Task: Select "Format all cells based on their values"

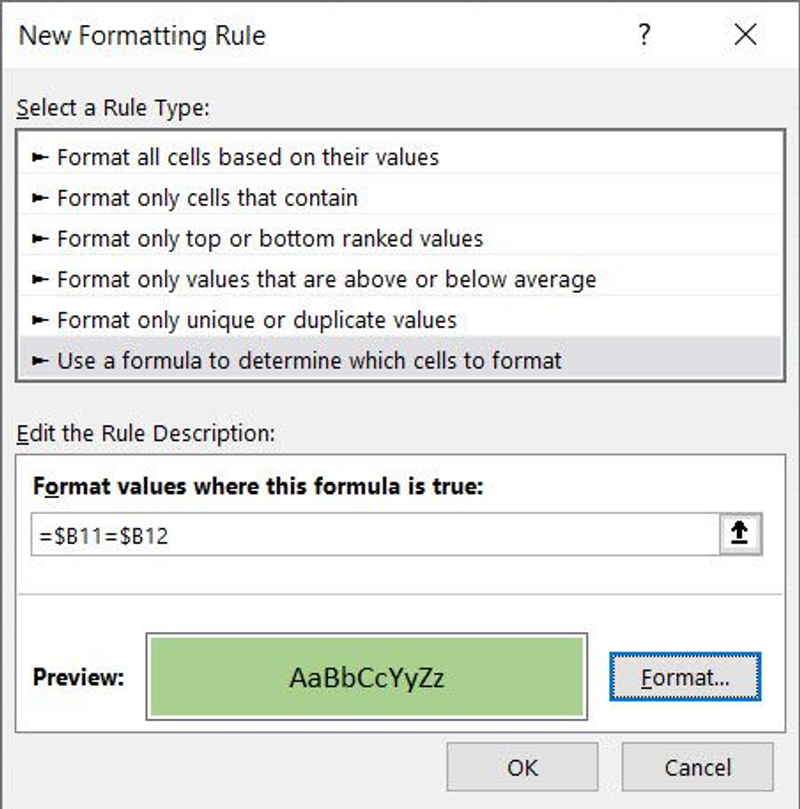Action: click(x=247, y=157)
